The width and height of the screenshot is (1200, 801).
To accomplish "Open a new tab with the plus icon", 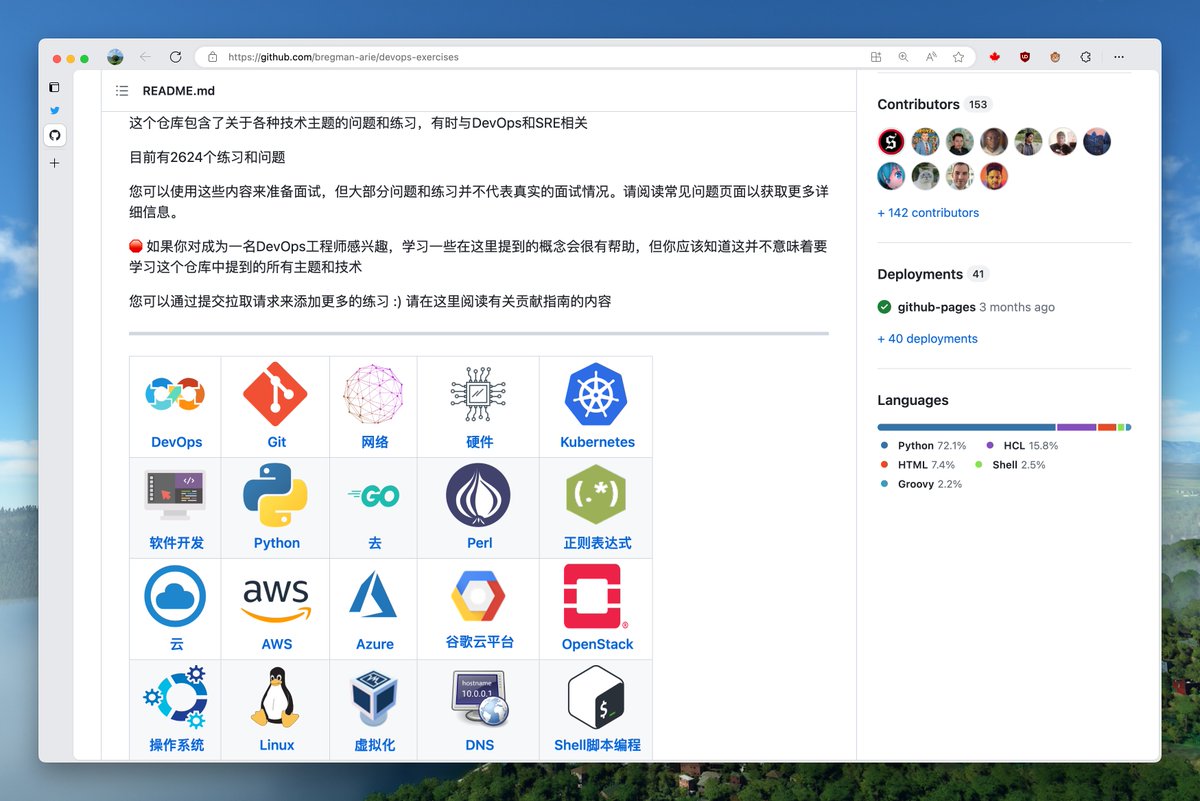I will point(55,162).
